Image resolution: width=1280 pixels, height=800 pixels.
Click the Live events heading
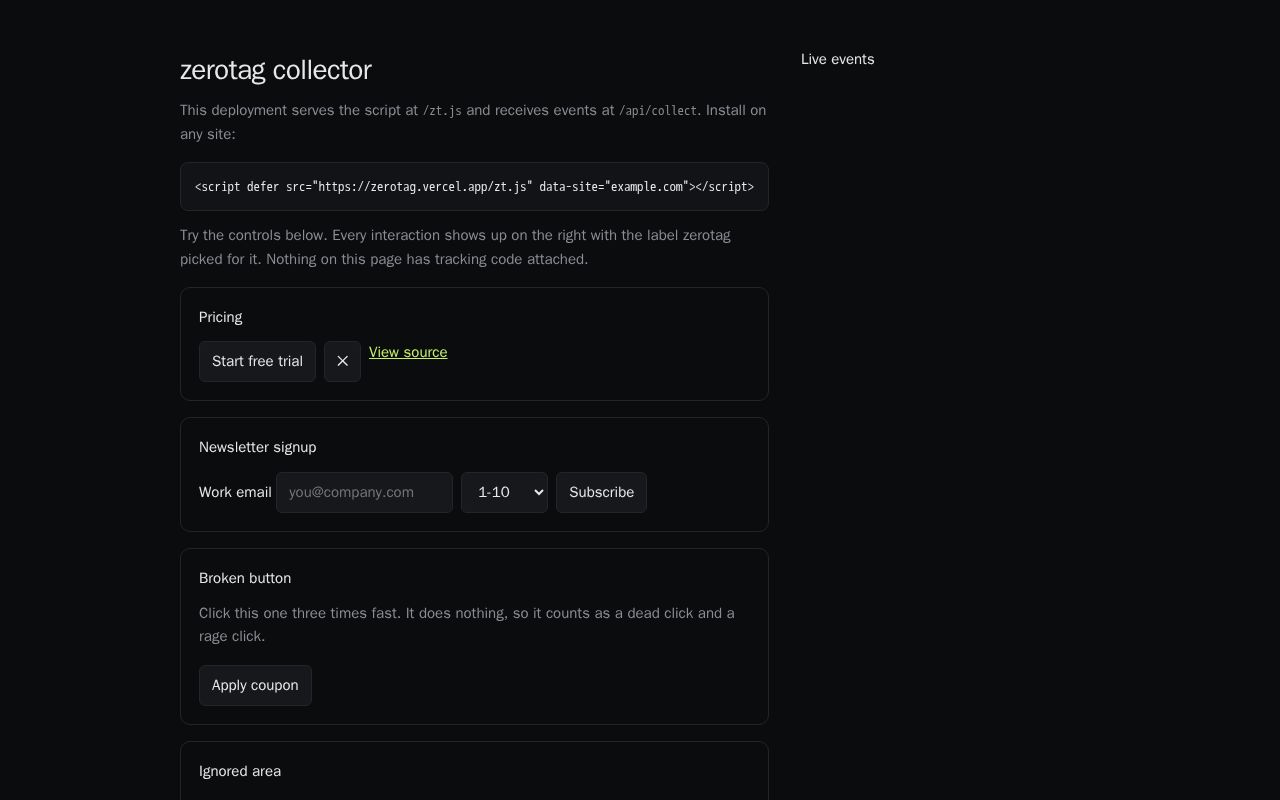[x=838, y=59]
